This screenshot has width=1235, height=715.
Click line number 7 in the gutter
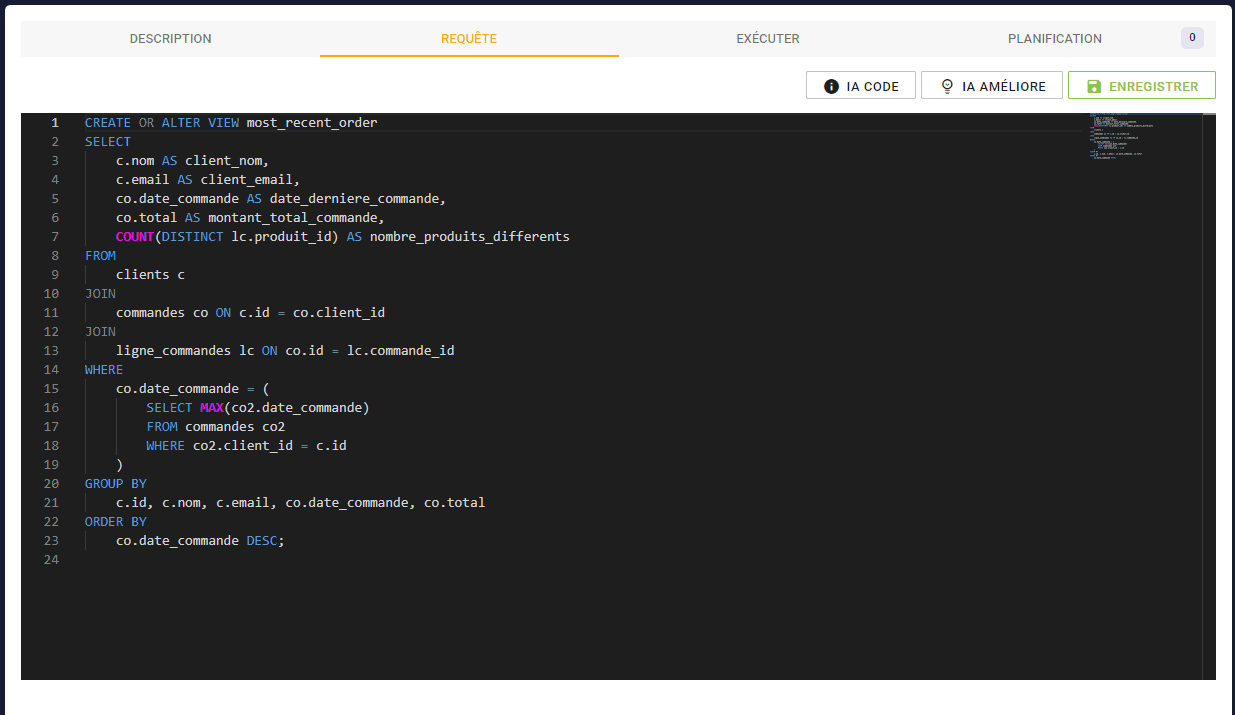pos(55,237)
